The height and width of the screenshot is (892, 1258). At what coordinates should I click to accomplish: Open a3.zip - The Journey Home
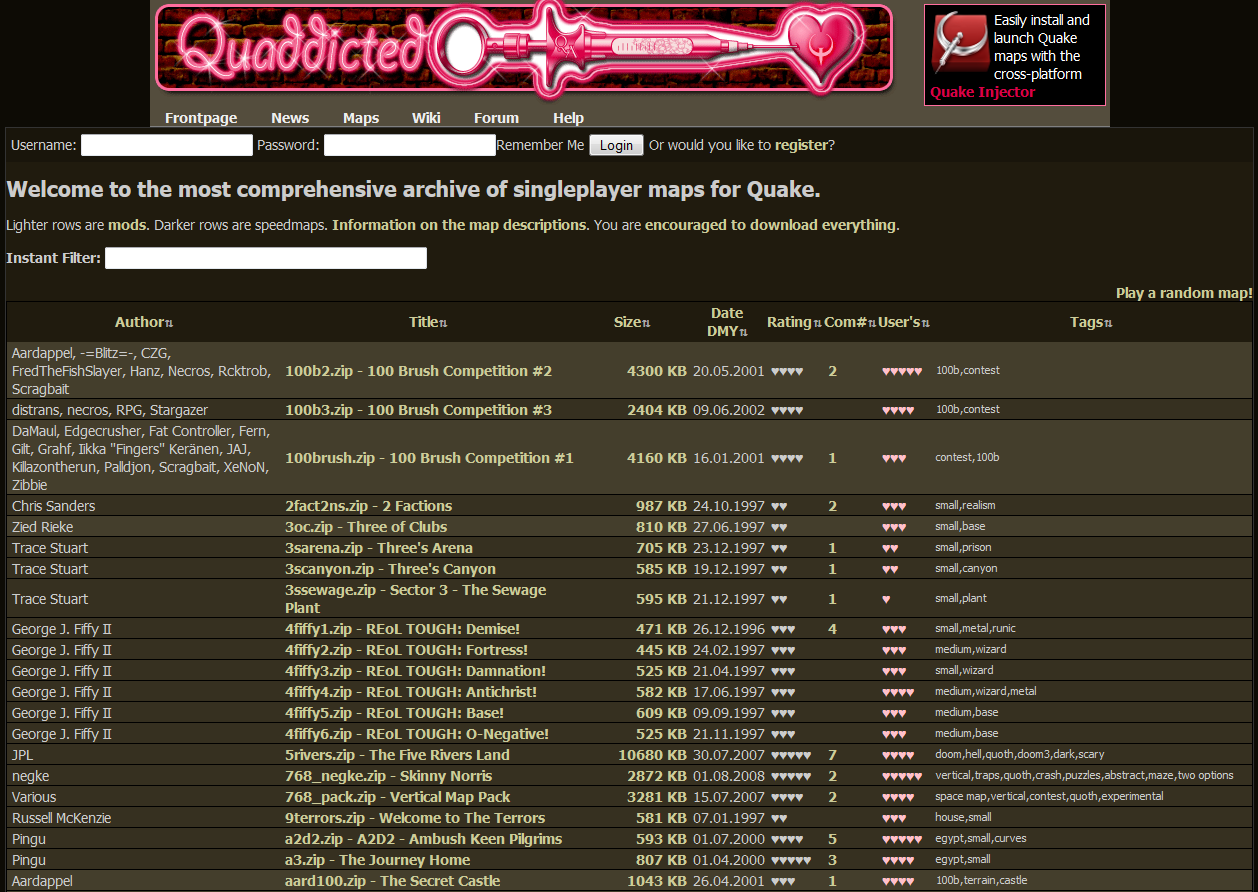(377, 860)
